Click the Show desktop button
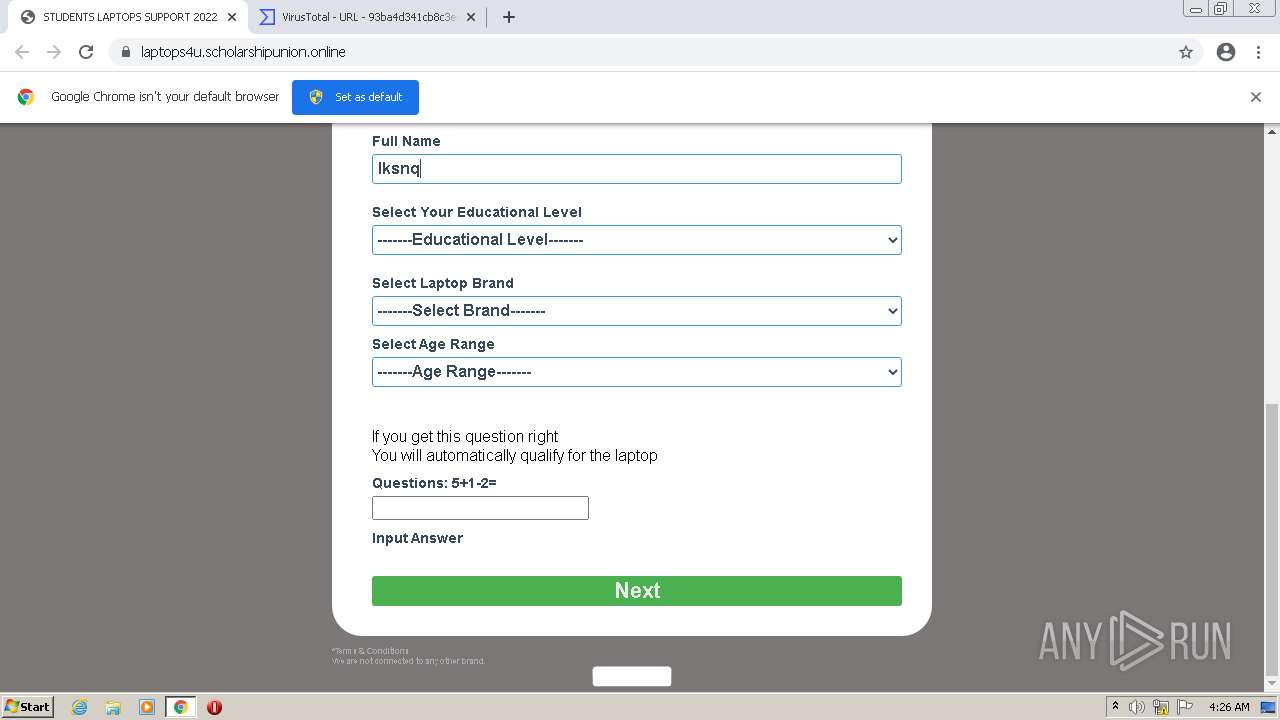1280x720 pixels. pos(1269,707)
